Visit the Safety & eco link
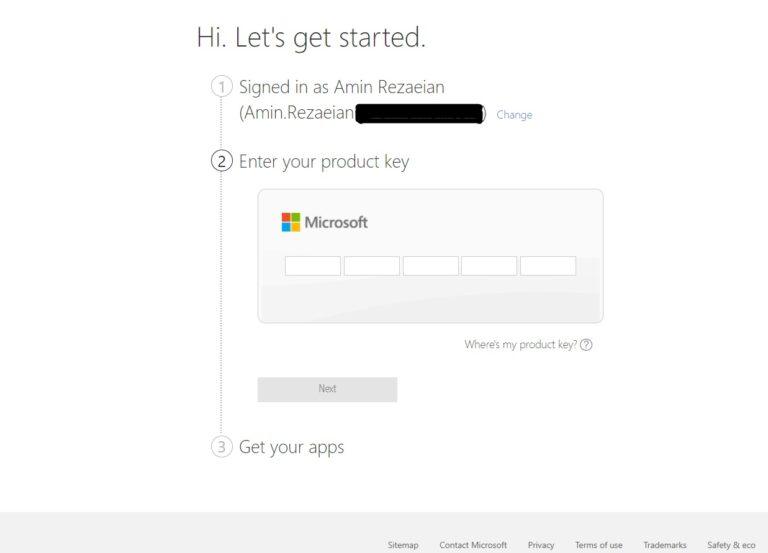Screen dimensions: 768x553 (x=731, y=545)
